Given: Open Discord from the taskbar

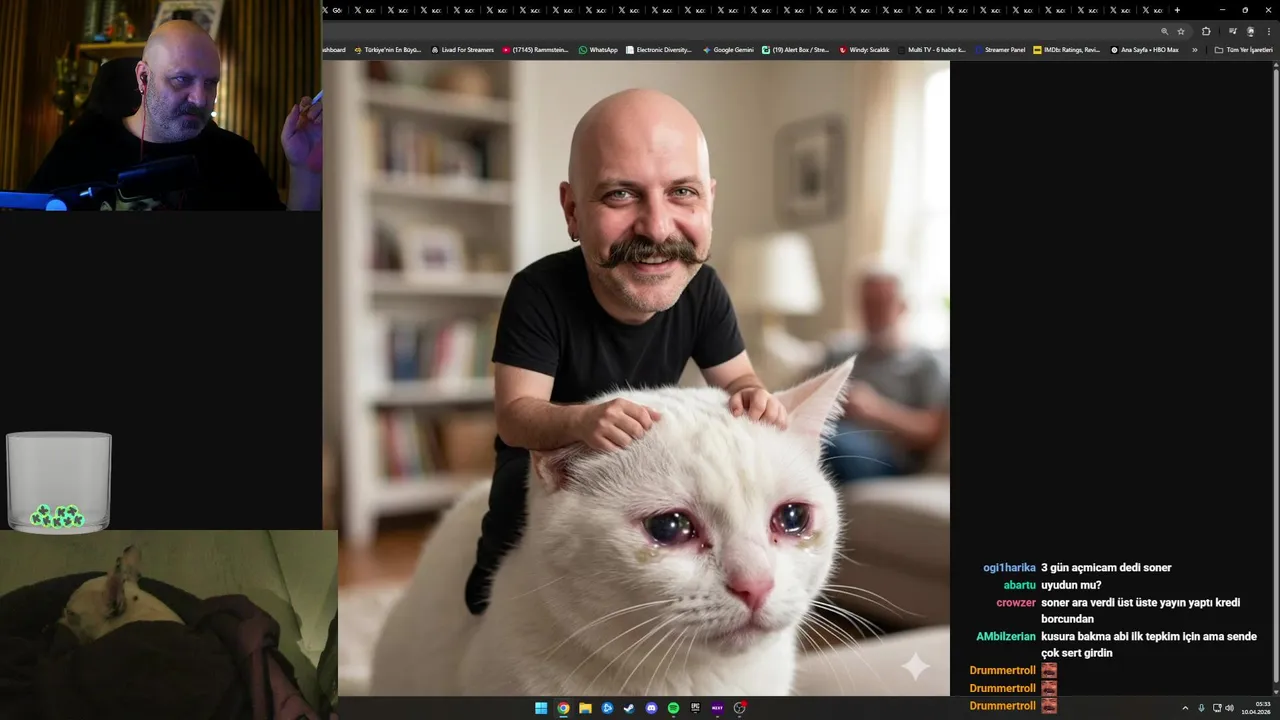Looking at the screenshot, I should click(x=651, y=708).
